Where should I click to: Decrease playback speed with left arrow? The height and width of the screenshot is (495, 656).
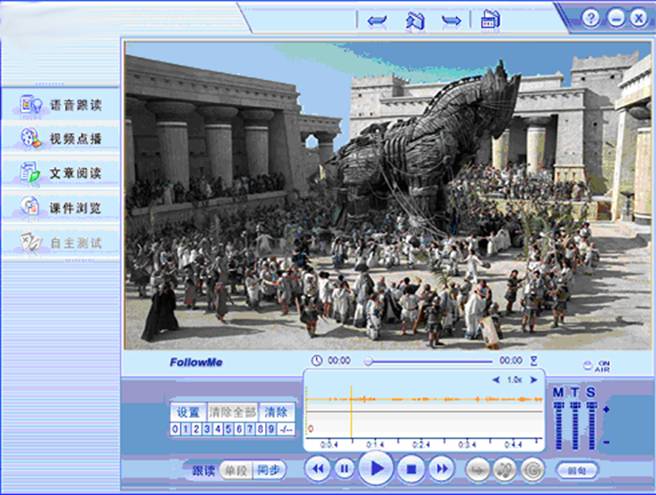496,380
